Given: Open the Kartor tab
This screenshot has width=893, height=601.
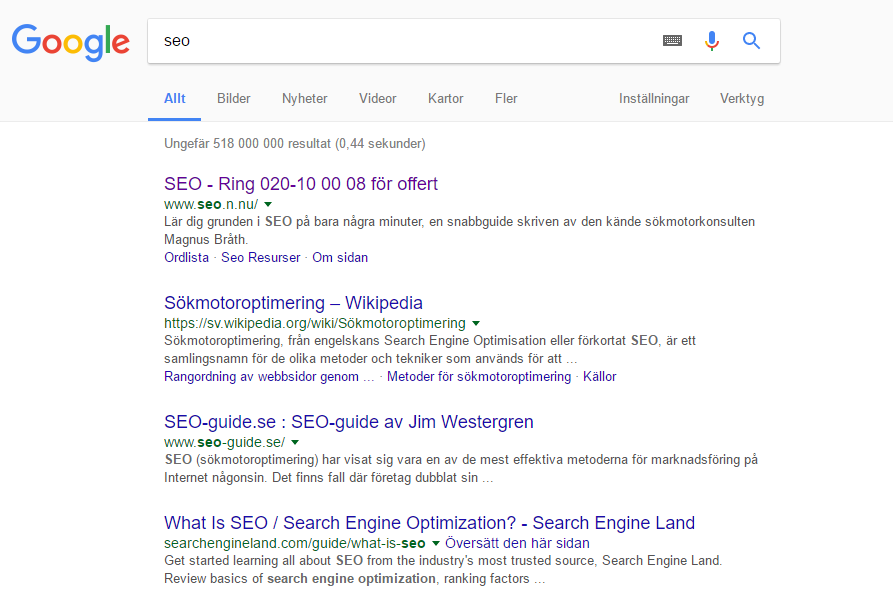Looking at the screenshot, I should (445, 99).
